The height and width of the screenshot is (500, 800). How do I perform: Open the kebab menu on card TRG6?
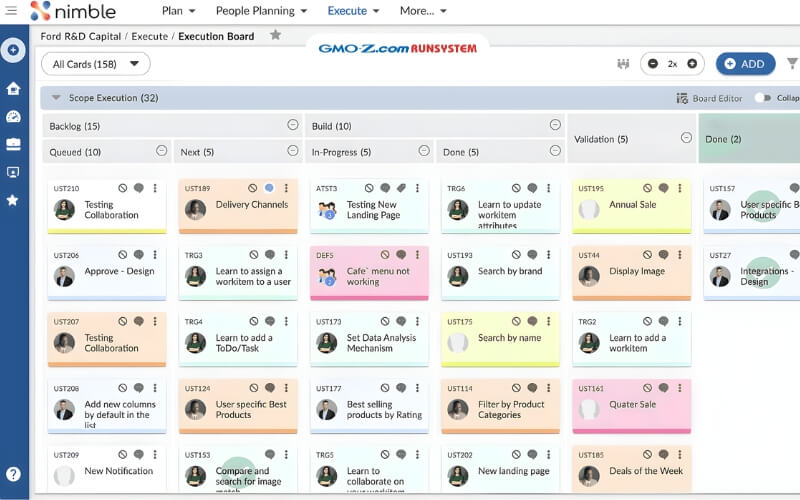pyautogui.click(x=548, y=188)
